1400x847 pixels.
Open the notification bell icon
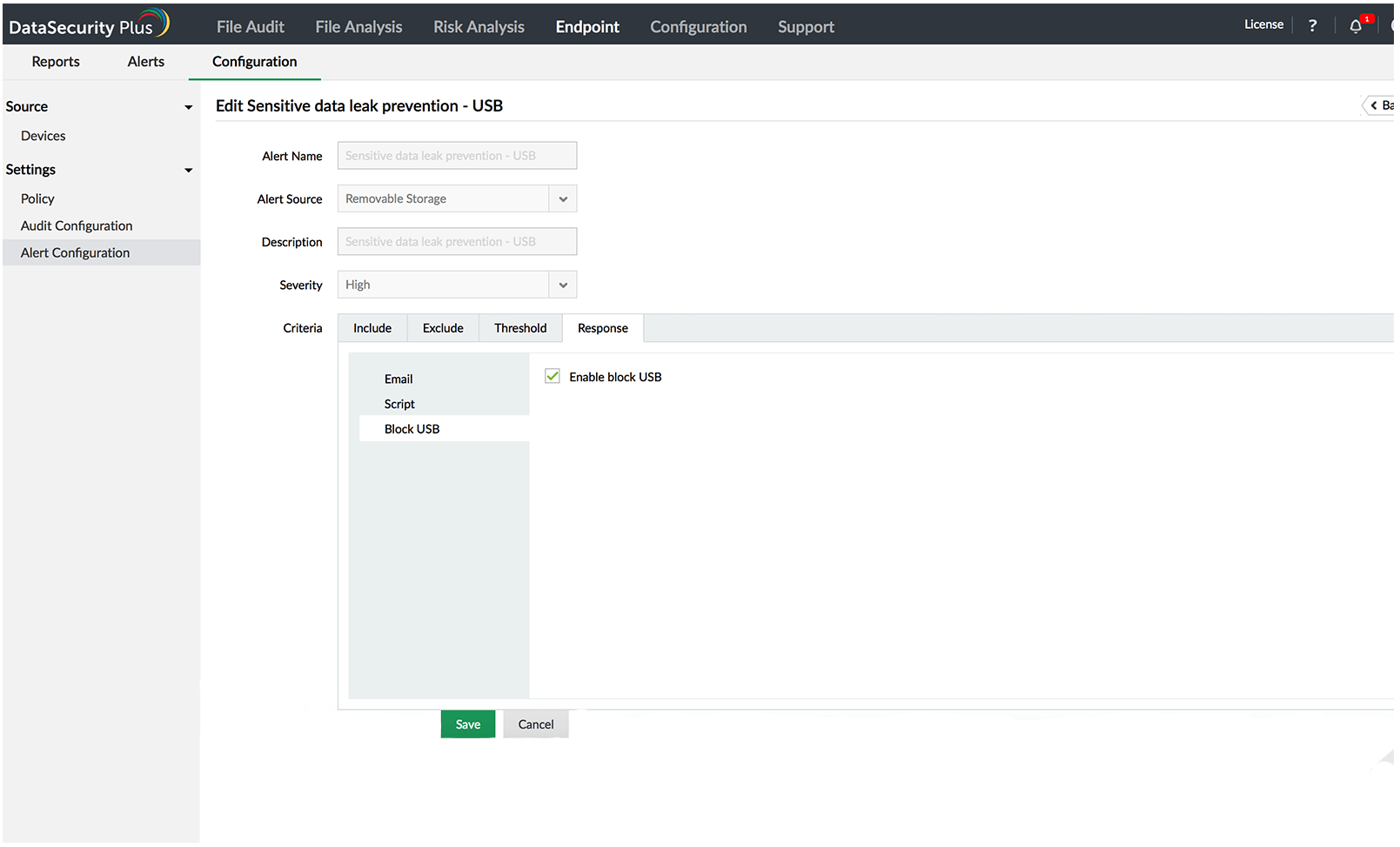(1356, 26)
